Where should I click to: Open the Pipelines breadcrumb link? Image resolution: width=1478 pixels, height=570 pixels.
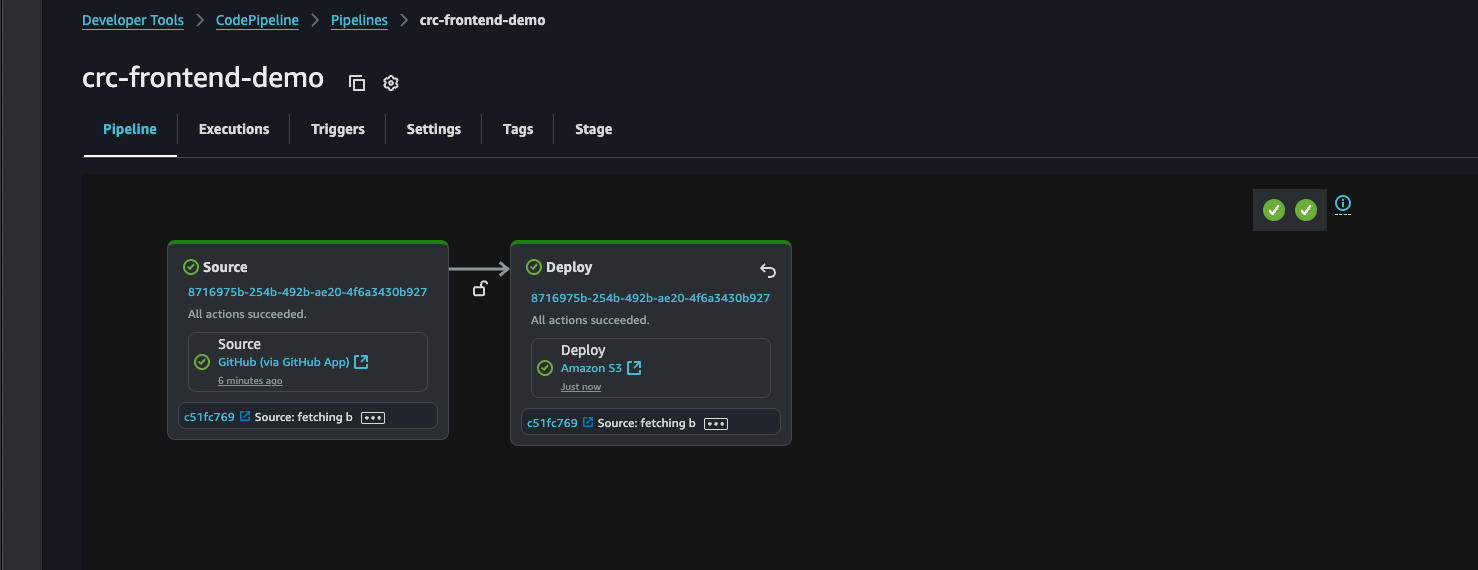[x=359, y=20]
